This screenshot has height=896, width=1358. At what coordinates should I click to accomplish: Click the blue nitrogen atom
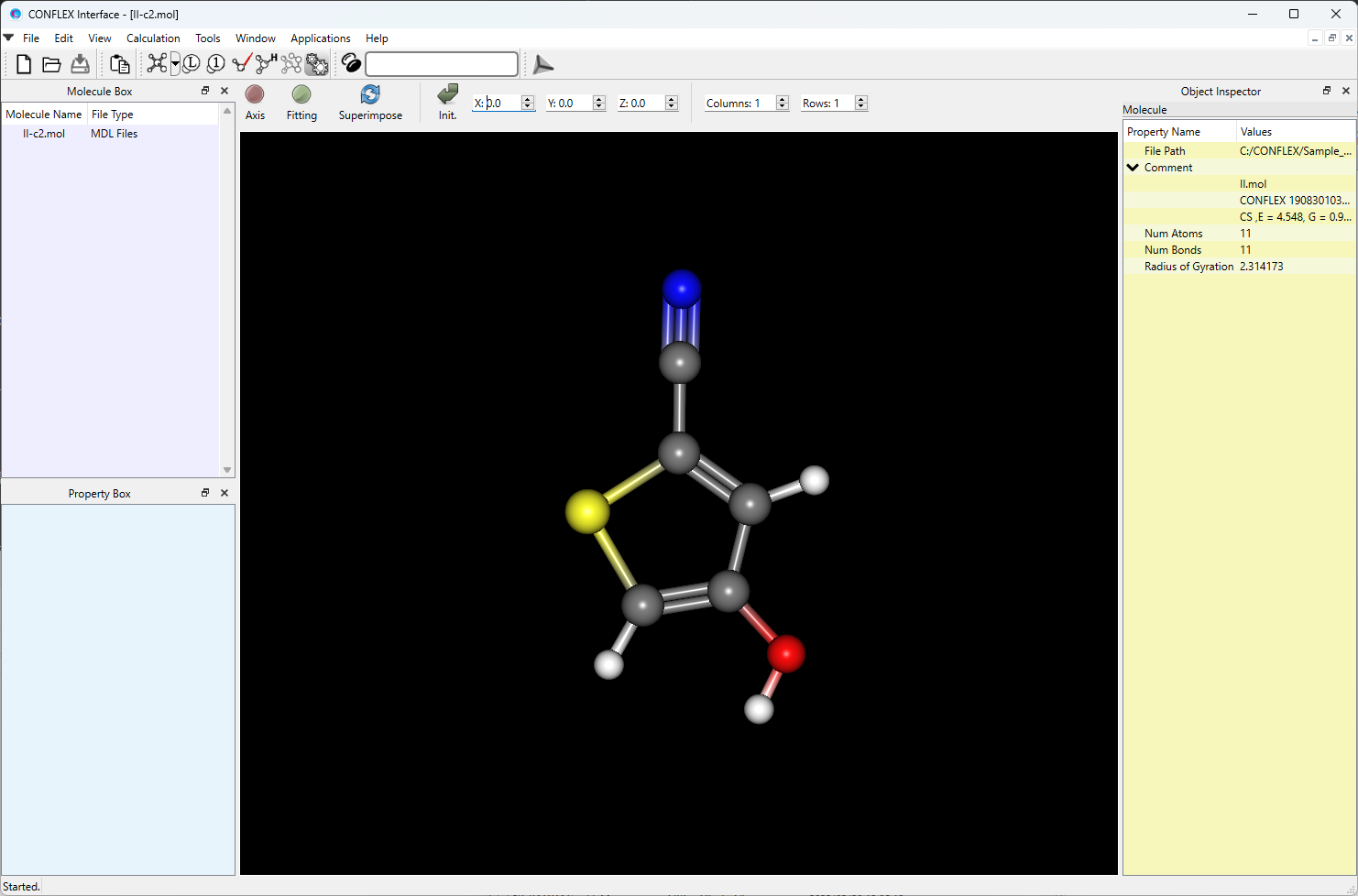682,290
